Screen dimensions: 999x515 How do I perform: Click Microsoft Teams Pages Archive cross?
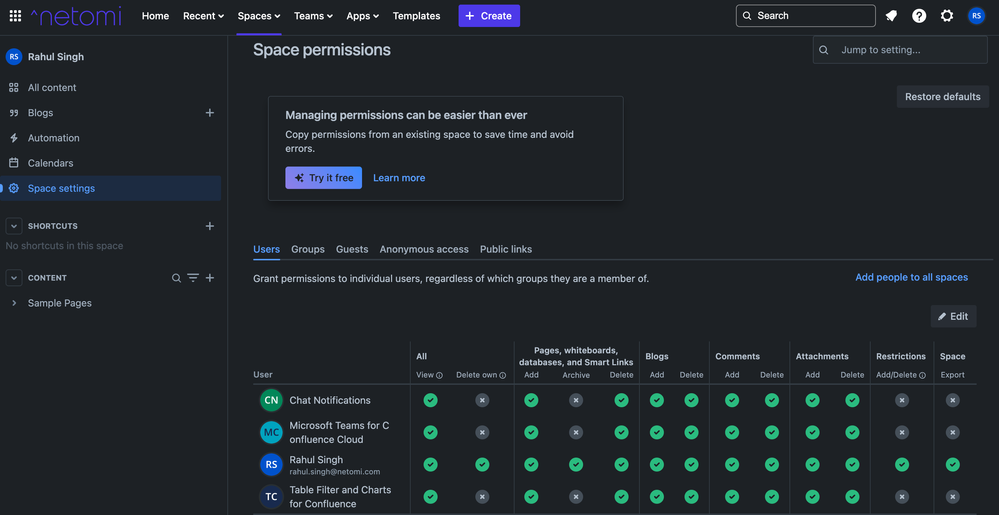pyautogui.click(x=576, y=432)
